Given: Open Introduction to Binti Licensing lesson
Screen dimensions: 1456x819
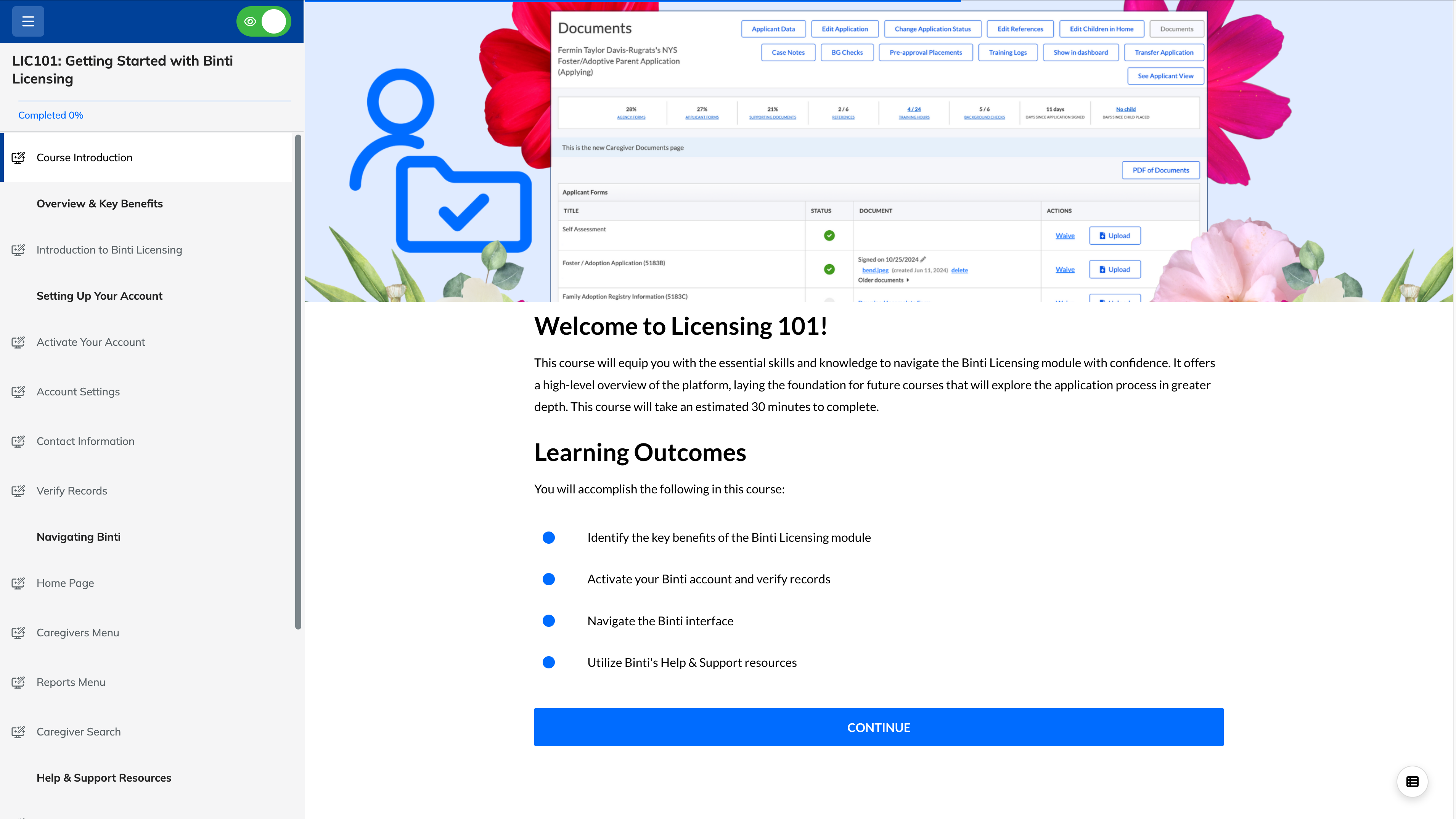Looking at the screenshot, I should [147, 250].
